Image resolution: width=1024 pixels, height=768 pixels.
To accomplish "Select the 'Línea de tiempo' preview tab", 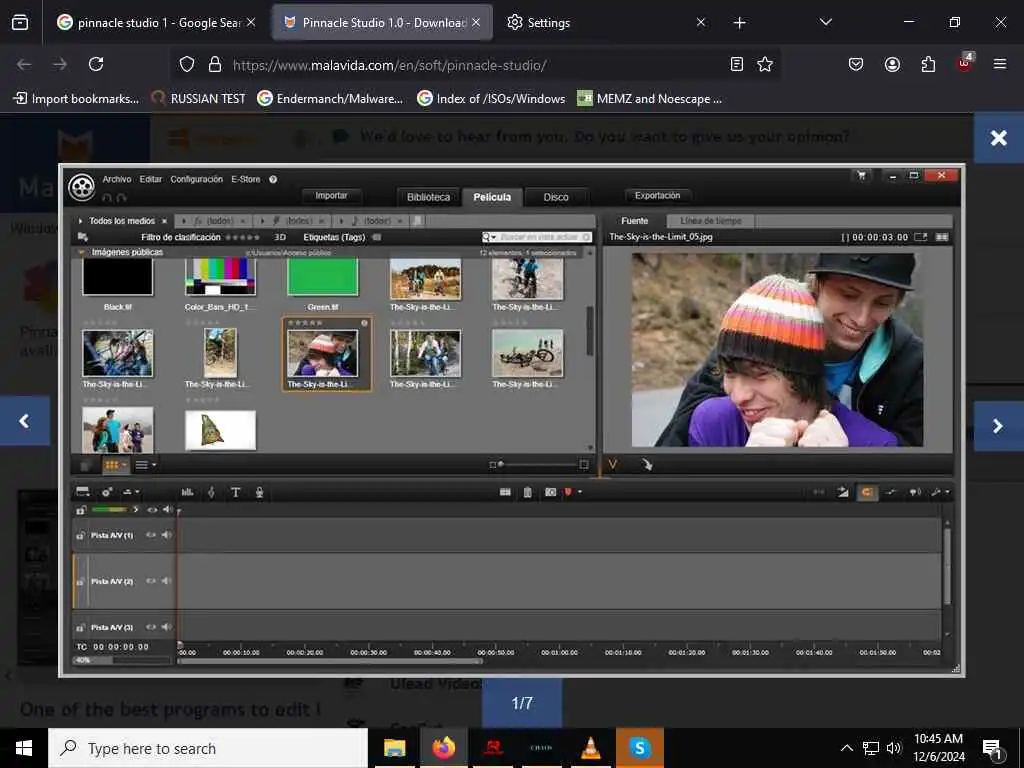I will [711, 221].
